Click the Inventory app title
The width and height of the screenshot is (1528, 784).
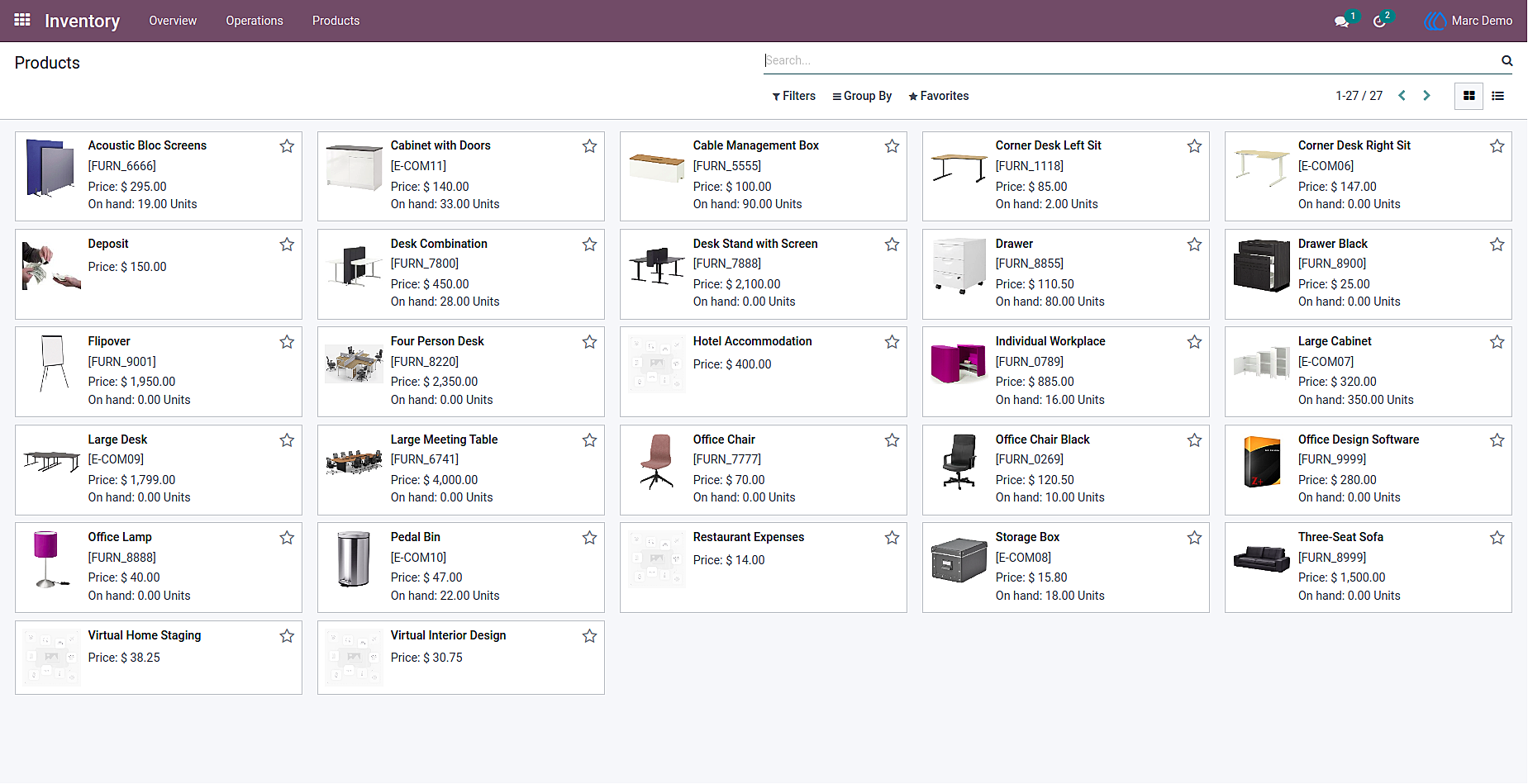82,21
